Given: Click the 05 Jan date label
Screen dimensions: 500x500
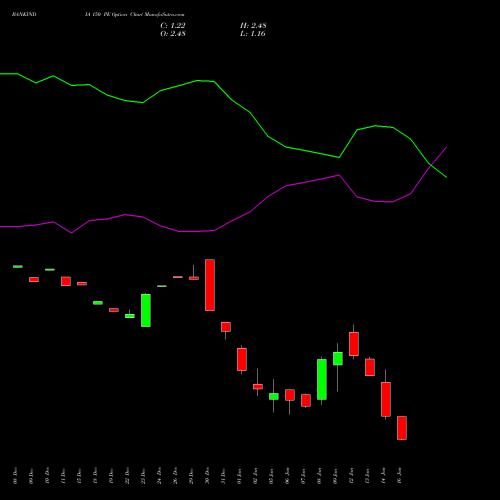Looking at the screenshot, I should tap(271, 476).
